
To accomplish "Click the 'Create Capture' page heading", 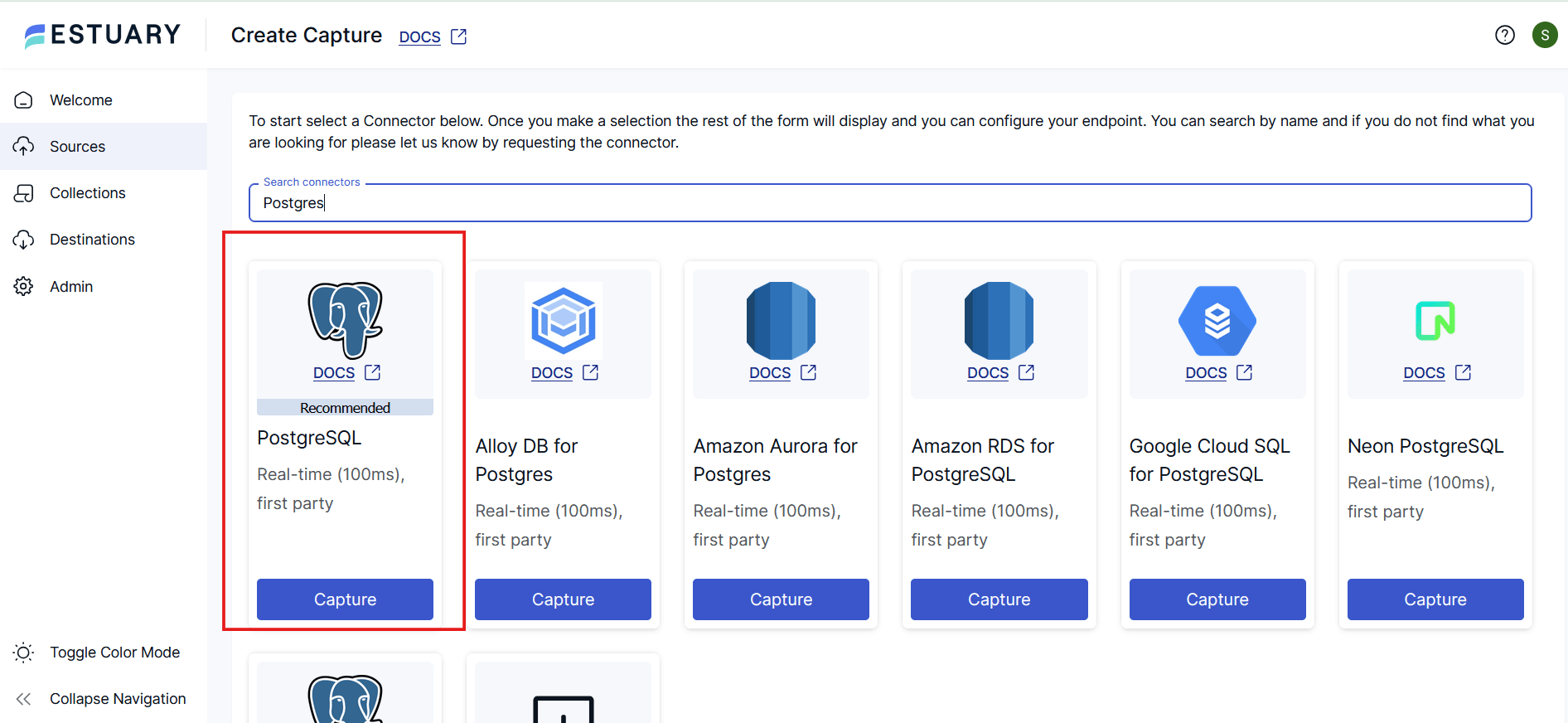I will point(307,36).
